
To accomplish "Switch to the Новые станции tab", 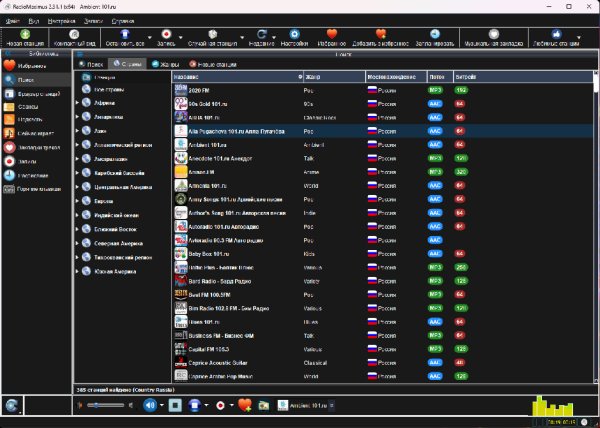I will 213,64.
